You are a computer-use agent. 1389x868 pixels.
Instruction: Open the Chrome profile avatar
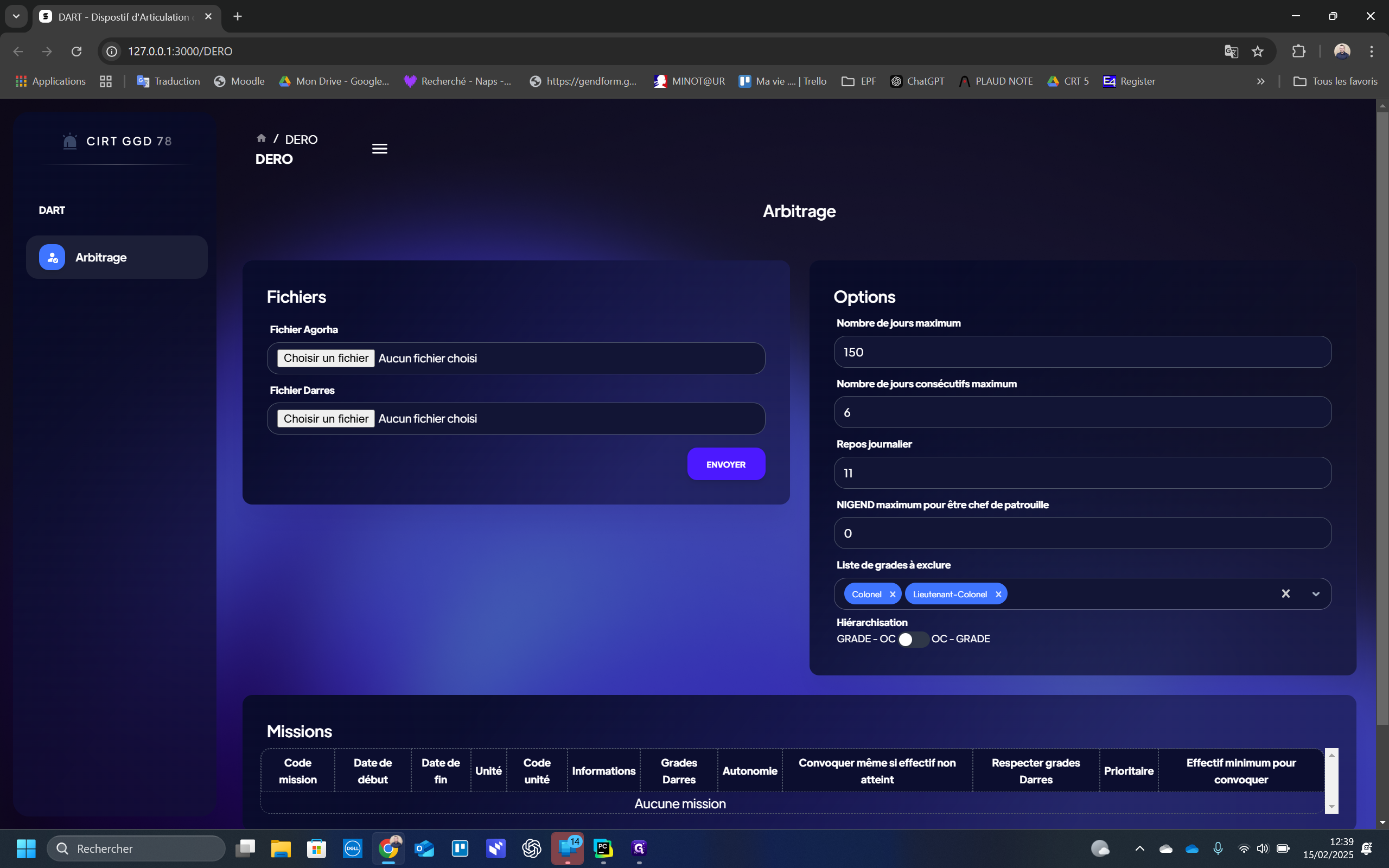[1341, 51]
